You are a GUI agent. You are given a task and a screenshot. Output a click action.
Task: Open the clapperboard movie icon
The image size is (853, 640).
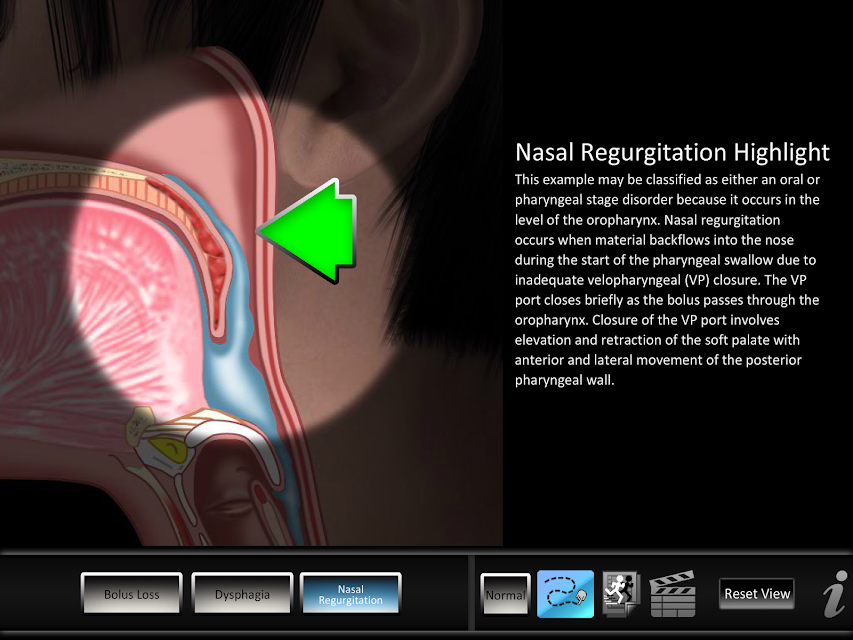point(672,594)
